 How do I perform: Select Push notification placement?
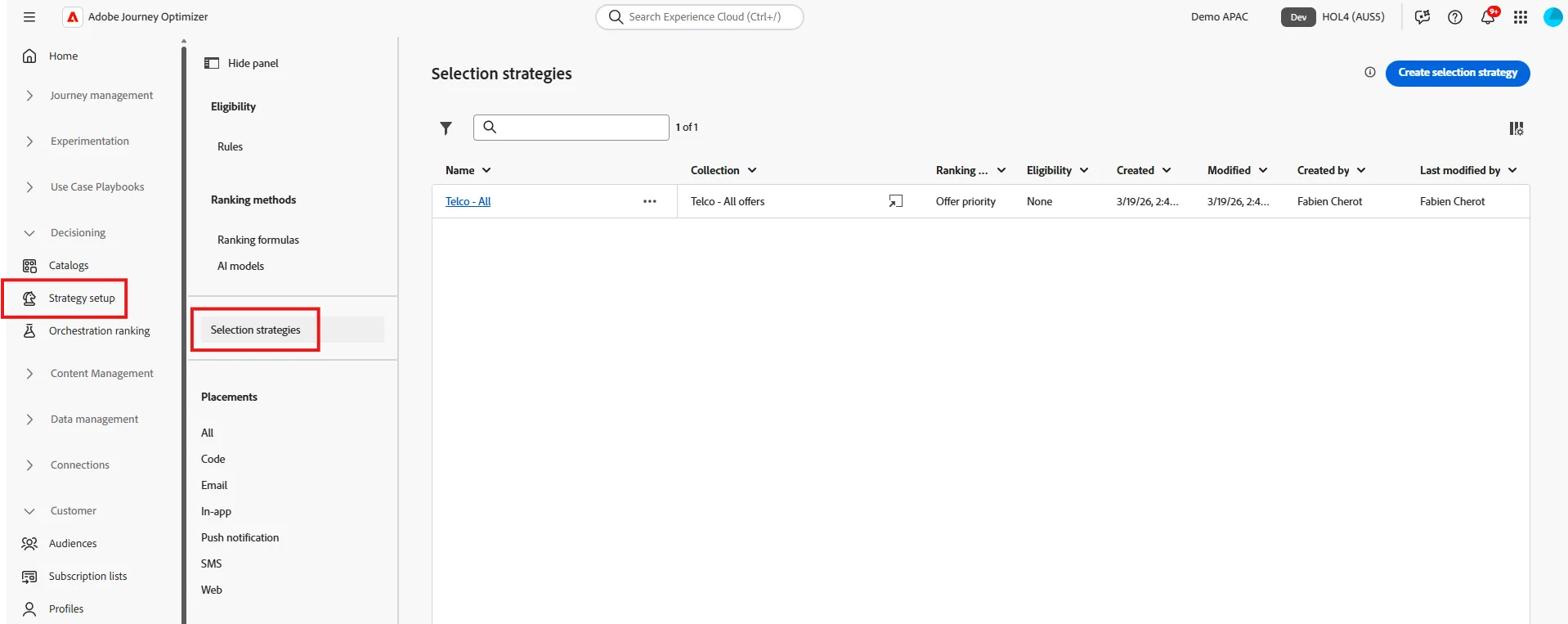[x=240, y=537]
